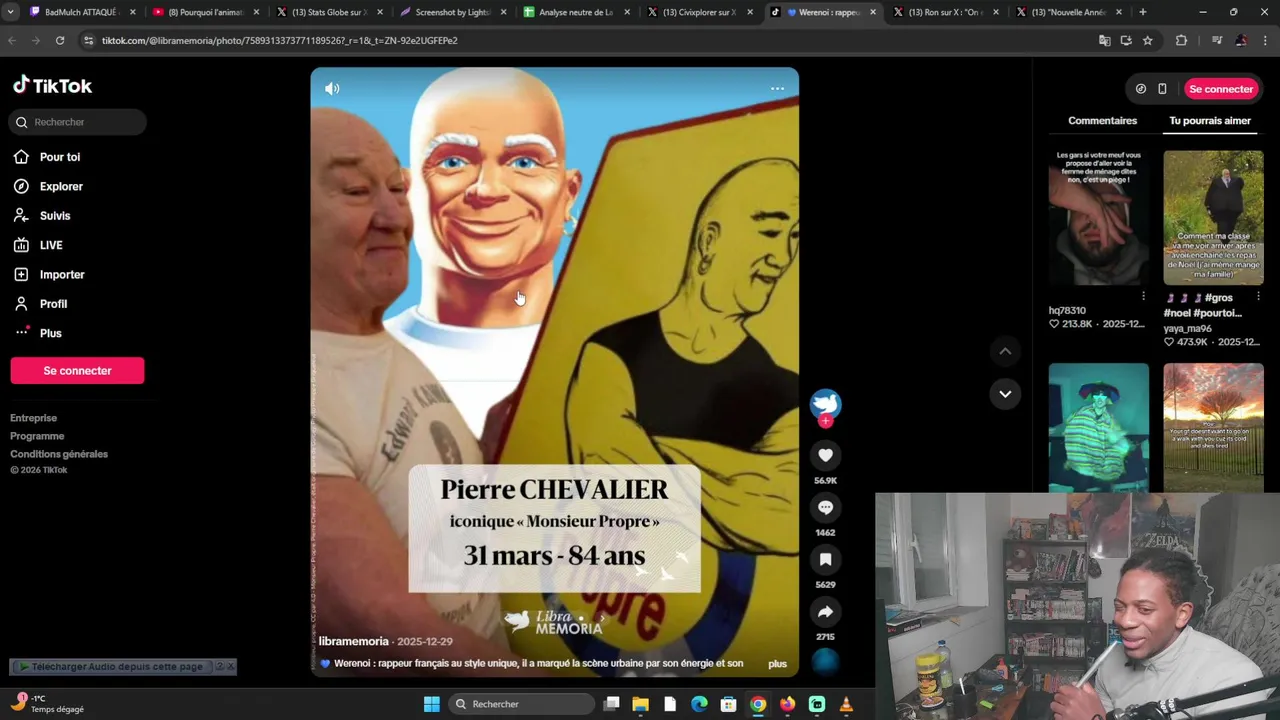Expand caption with plus link
The height and width of the screenshot is (720, 1280).
777,664
